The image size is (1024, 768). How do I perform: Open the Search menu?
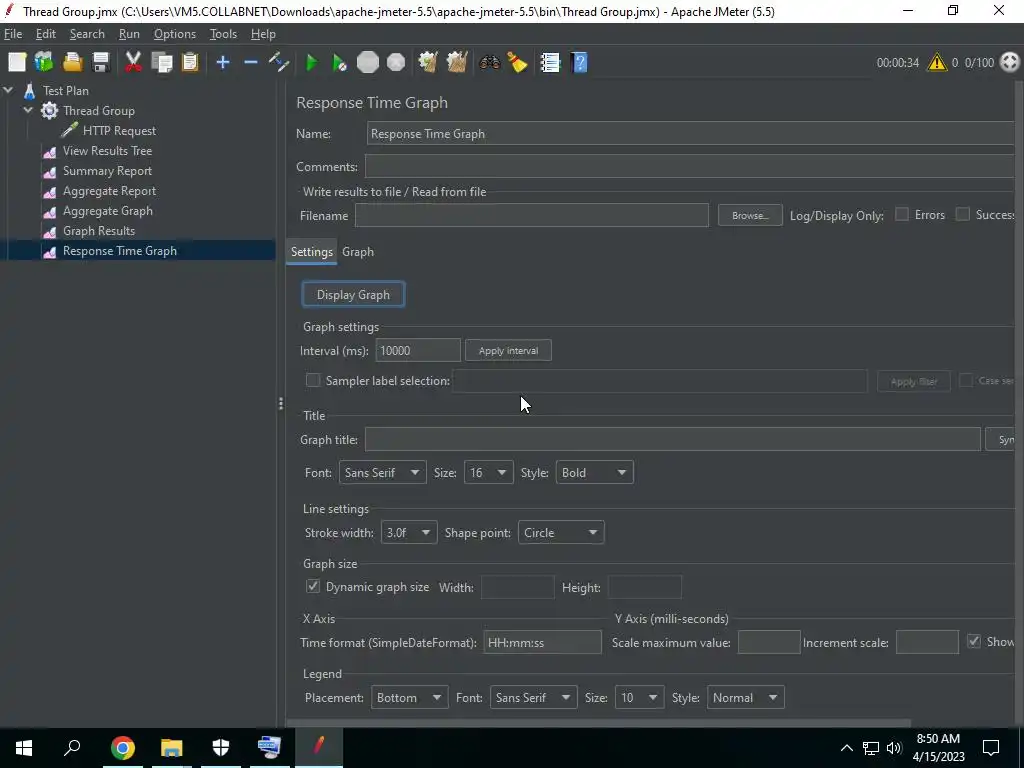point(87,34)
